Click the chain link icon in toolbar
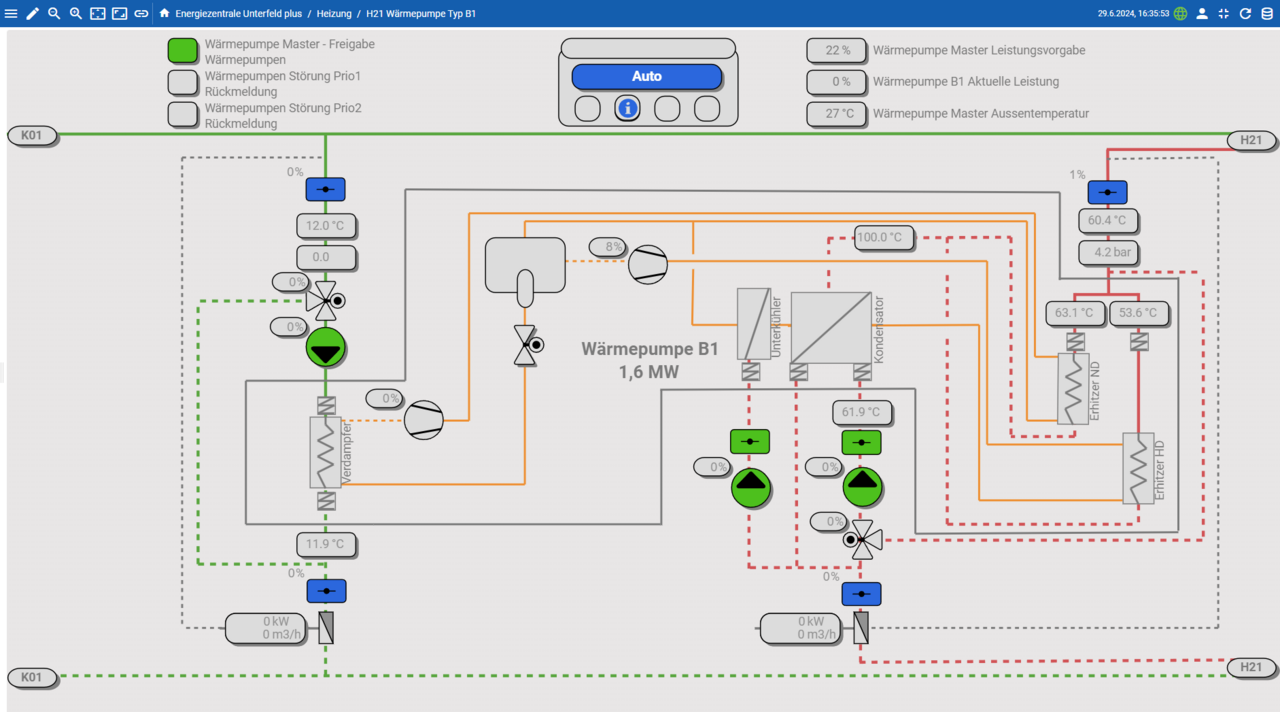1280x712 pixels. (x=141, y=14)
